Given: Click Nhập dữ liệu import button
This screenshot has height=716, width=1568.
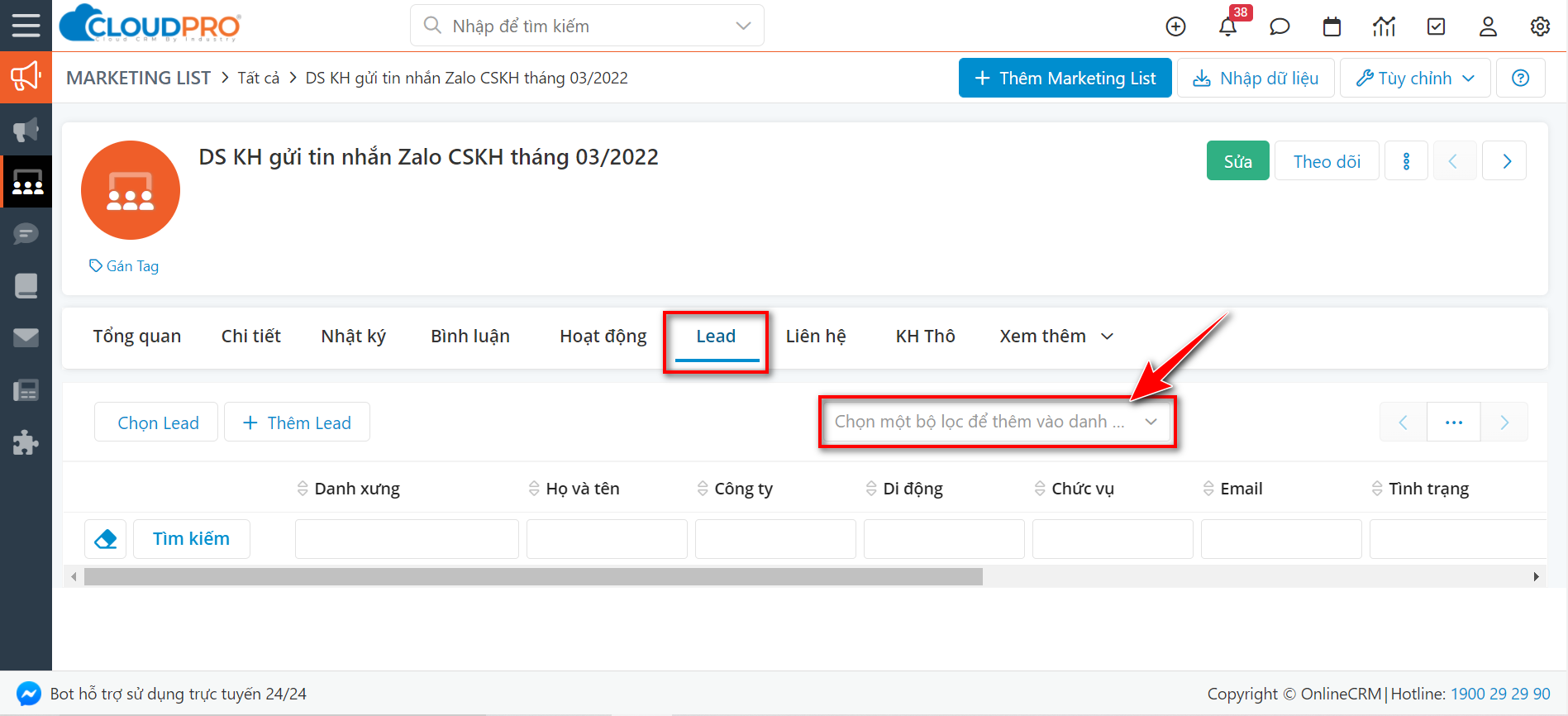Looking at the screenshot, I should [x=1256, y=78].
